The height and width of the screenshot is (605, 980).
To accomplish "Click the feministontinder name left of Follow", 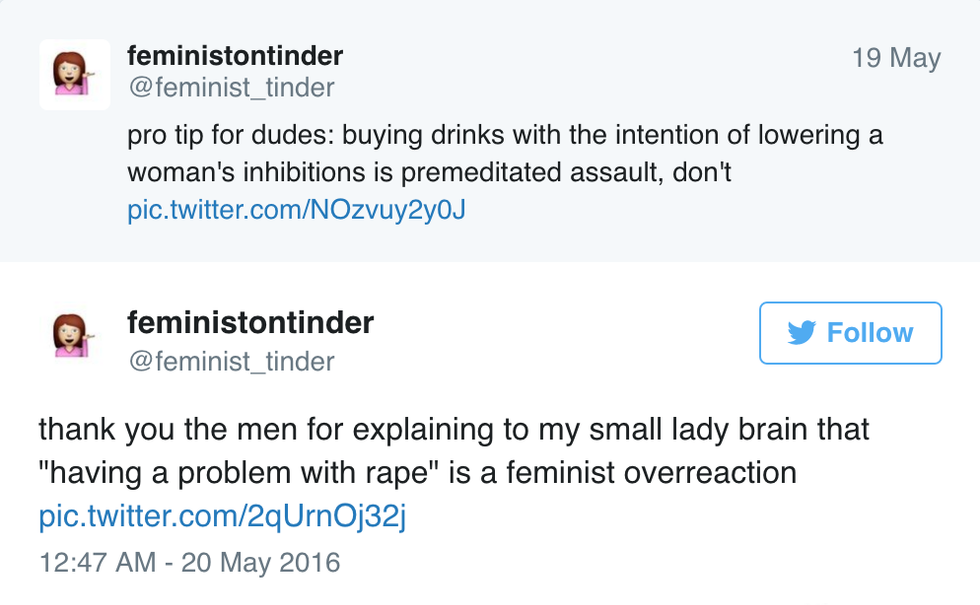I will pyautogui.click(x=250, y=322).
